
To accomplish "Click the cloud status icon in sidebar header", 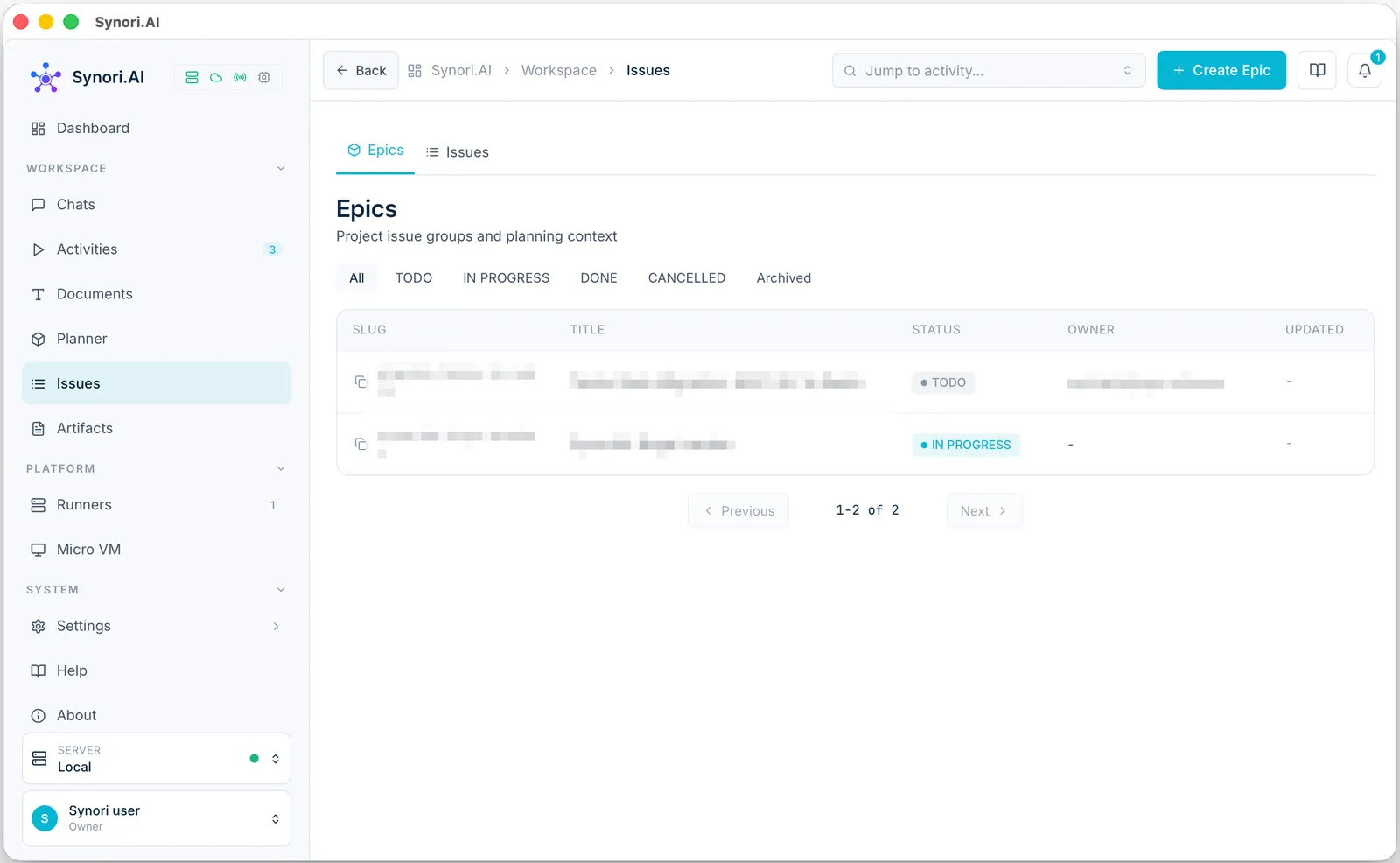I will pyautogui.click(x=216, y=77).
